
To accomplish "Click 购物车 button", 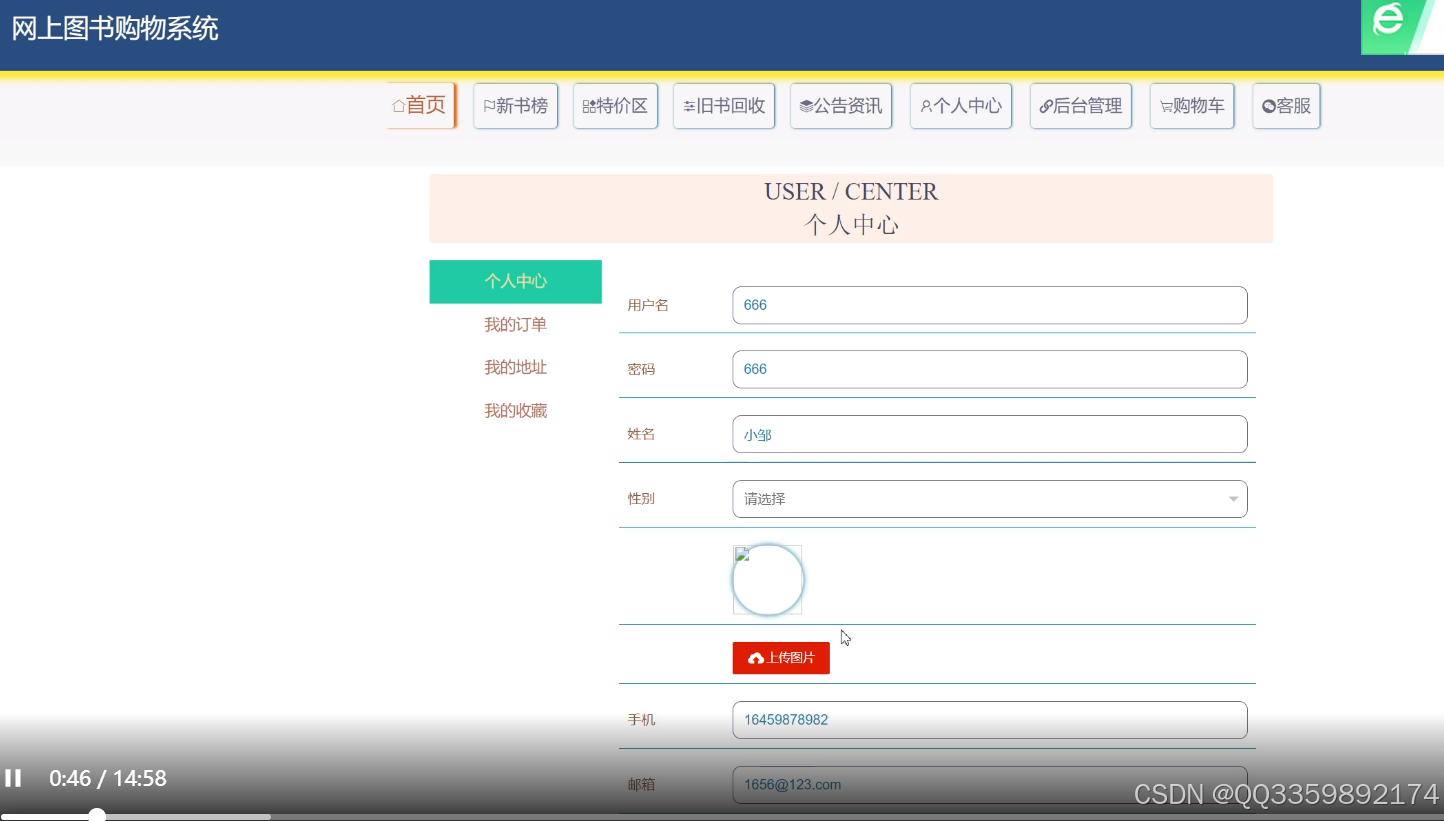I will tap(1192, 106).
